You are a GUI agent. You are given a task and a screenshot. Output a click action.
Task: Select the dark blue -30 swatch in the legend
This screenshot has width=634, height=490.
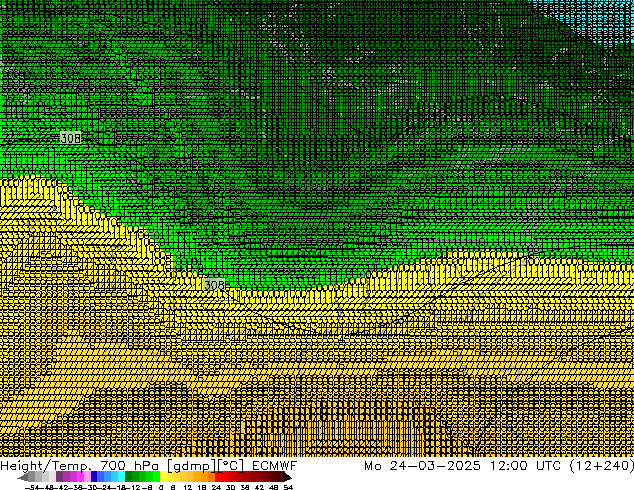click(94, 476)
